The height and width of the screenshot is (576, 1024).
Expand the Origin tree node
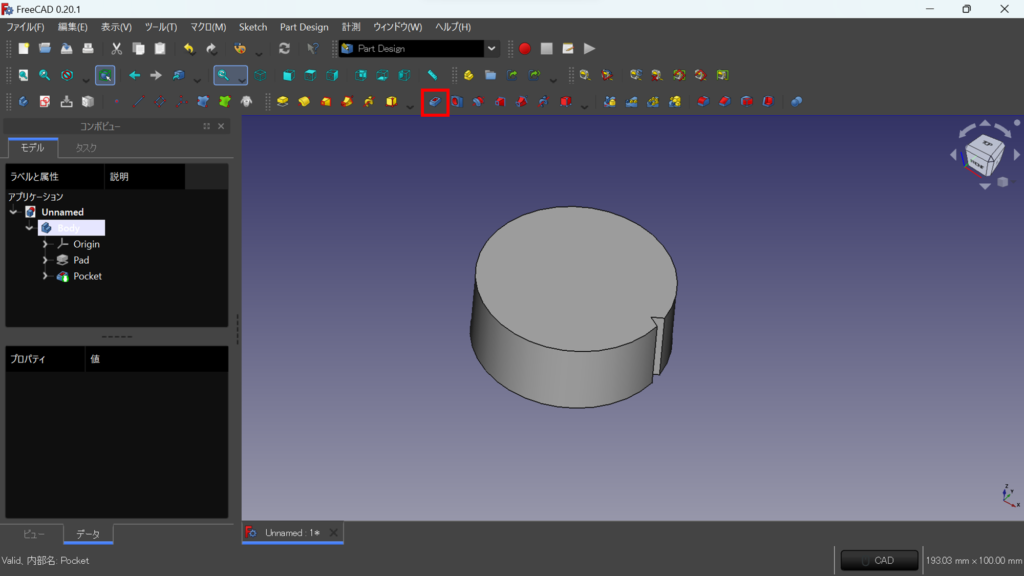(45, 244)
